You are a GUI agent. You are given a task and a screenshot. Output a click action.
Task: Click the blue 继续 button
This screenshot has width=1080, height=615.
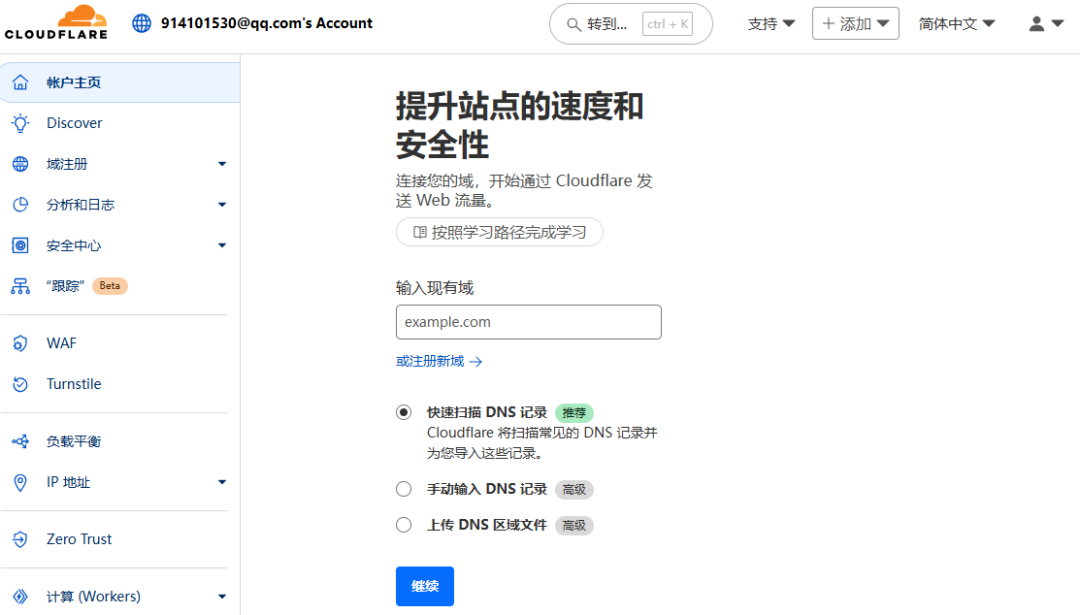coord(425,586)
